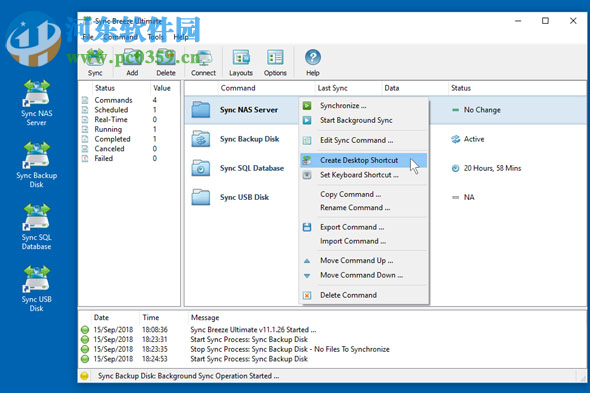Select the Sync SQL Database folder icon
Screen dimensions: 590x393
tap(201, 168)
